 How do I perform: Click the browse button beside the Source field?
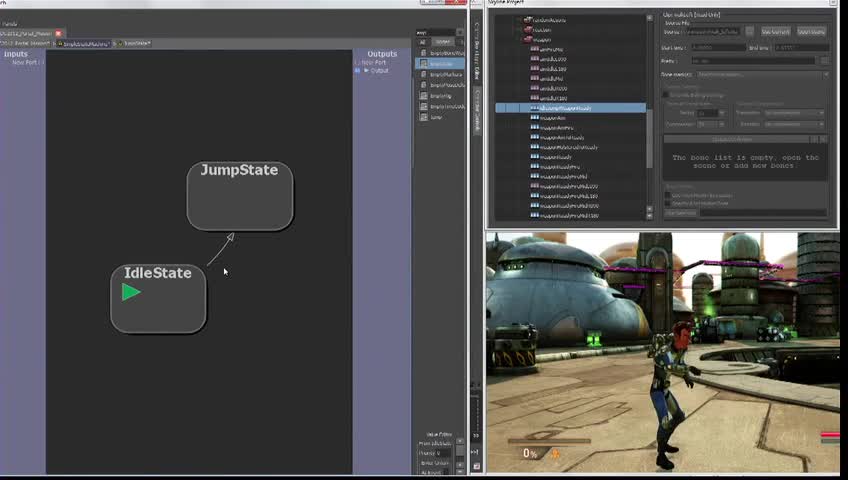750,32
